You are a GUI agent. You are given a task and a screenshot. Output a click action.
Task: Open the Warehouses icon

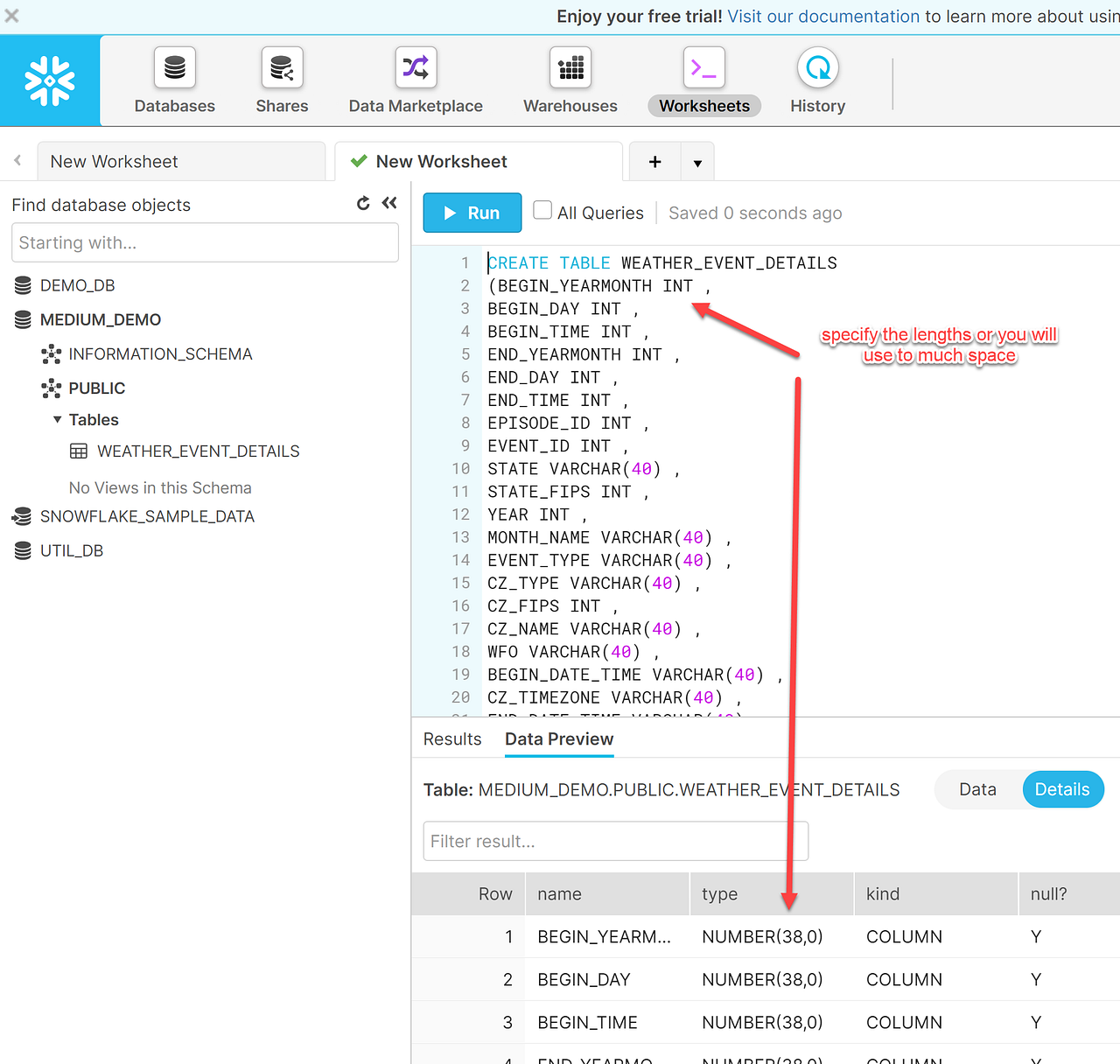tap(570, 68)
